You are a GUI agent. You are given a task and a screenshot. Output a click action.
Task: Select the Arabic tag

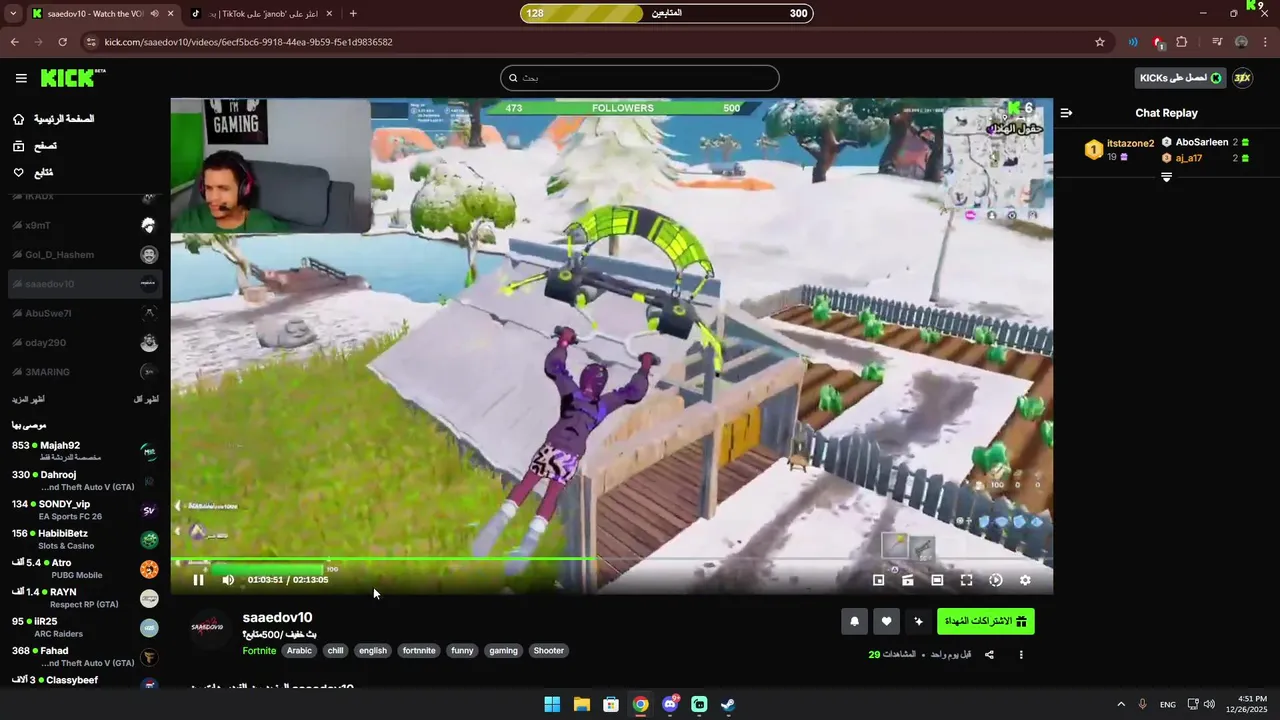300,651
